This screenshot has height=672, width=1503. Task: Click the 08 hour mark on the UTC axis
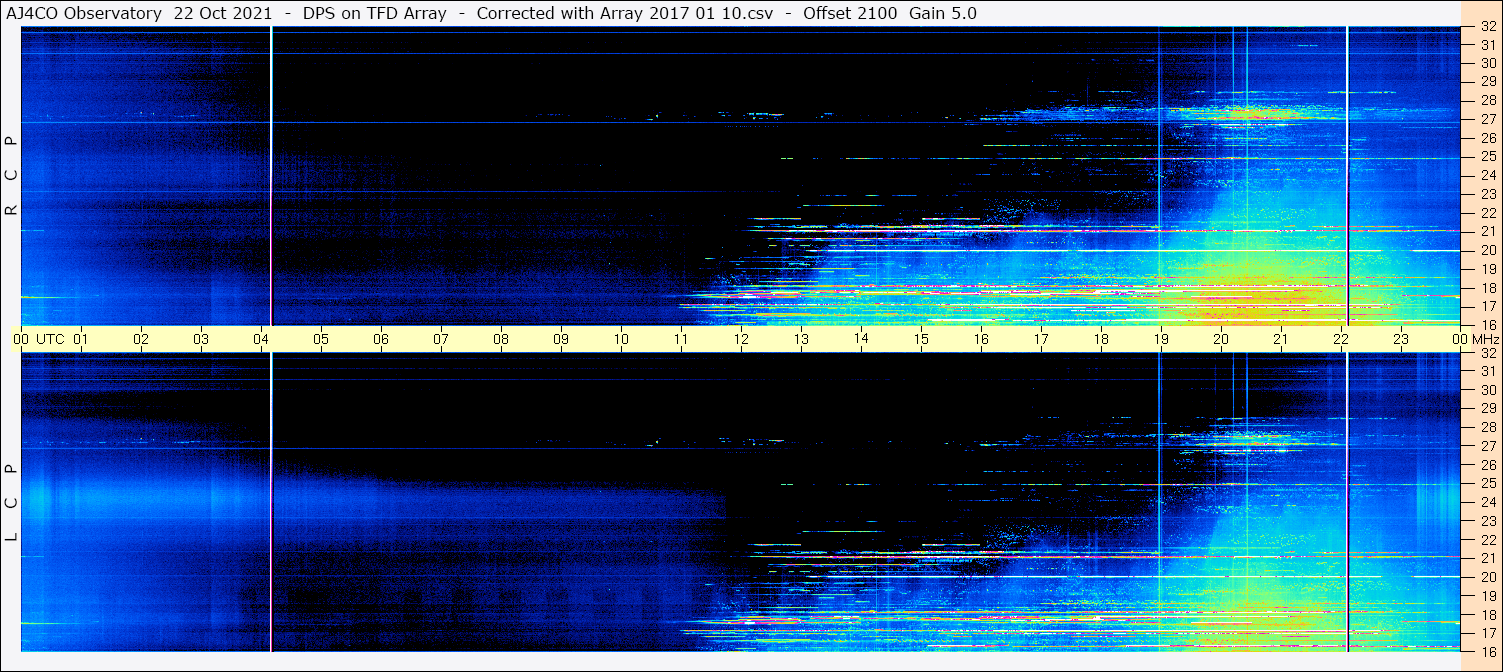coord(501,339)
